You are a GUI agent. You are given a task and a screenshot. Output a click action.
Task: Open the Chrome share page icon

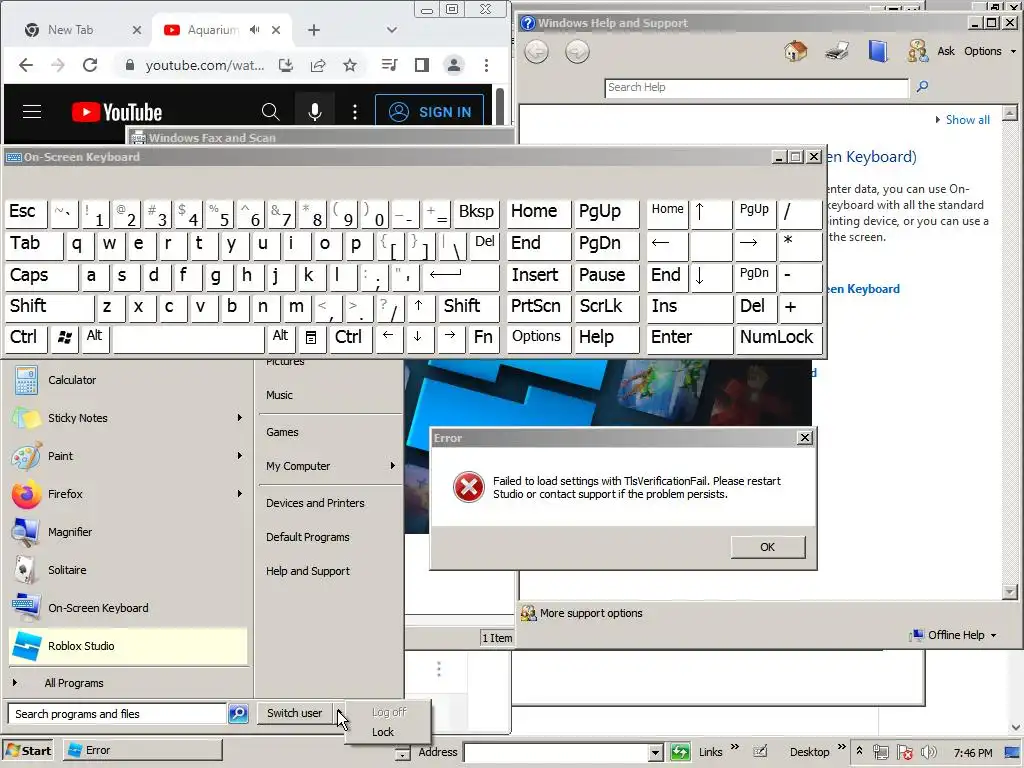318,65
